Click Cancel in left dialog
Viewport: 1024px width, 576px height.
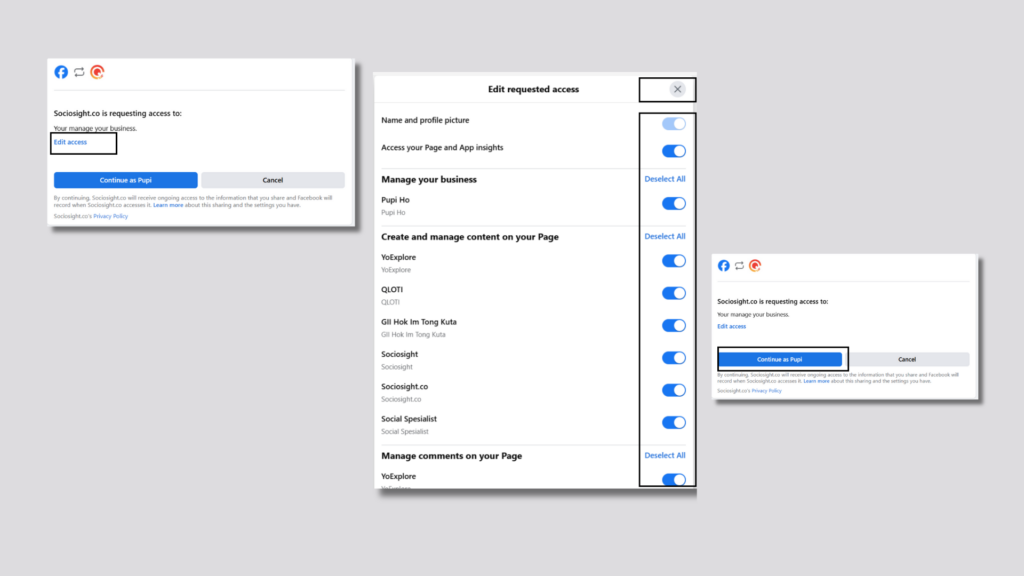click(272, 180)
